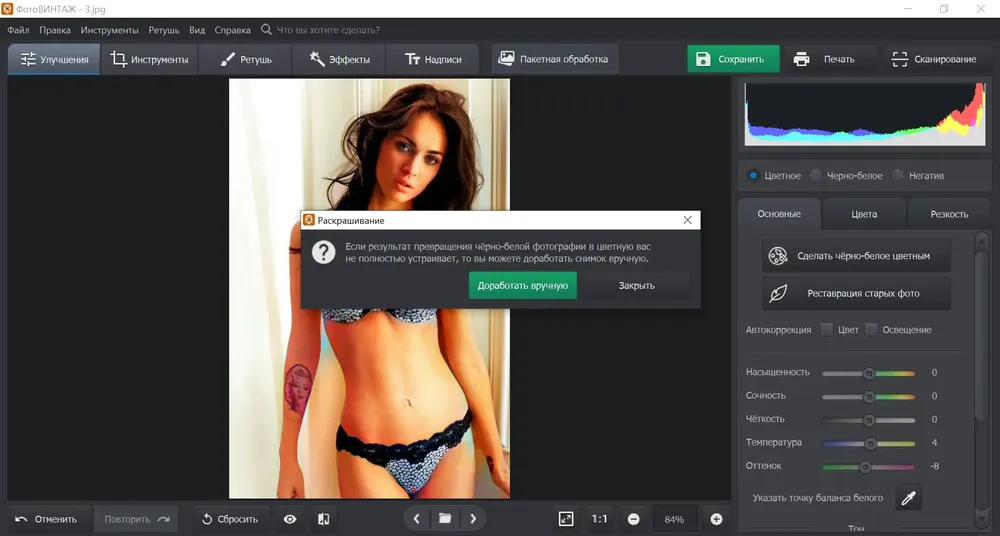Image resolution: width=1000 pixels, height=536 pixels.
Task: Open the folder browse icon
Action: [x=445, y=519]
